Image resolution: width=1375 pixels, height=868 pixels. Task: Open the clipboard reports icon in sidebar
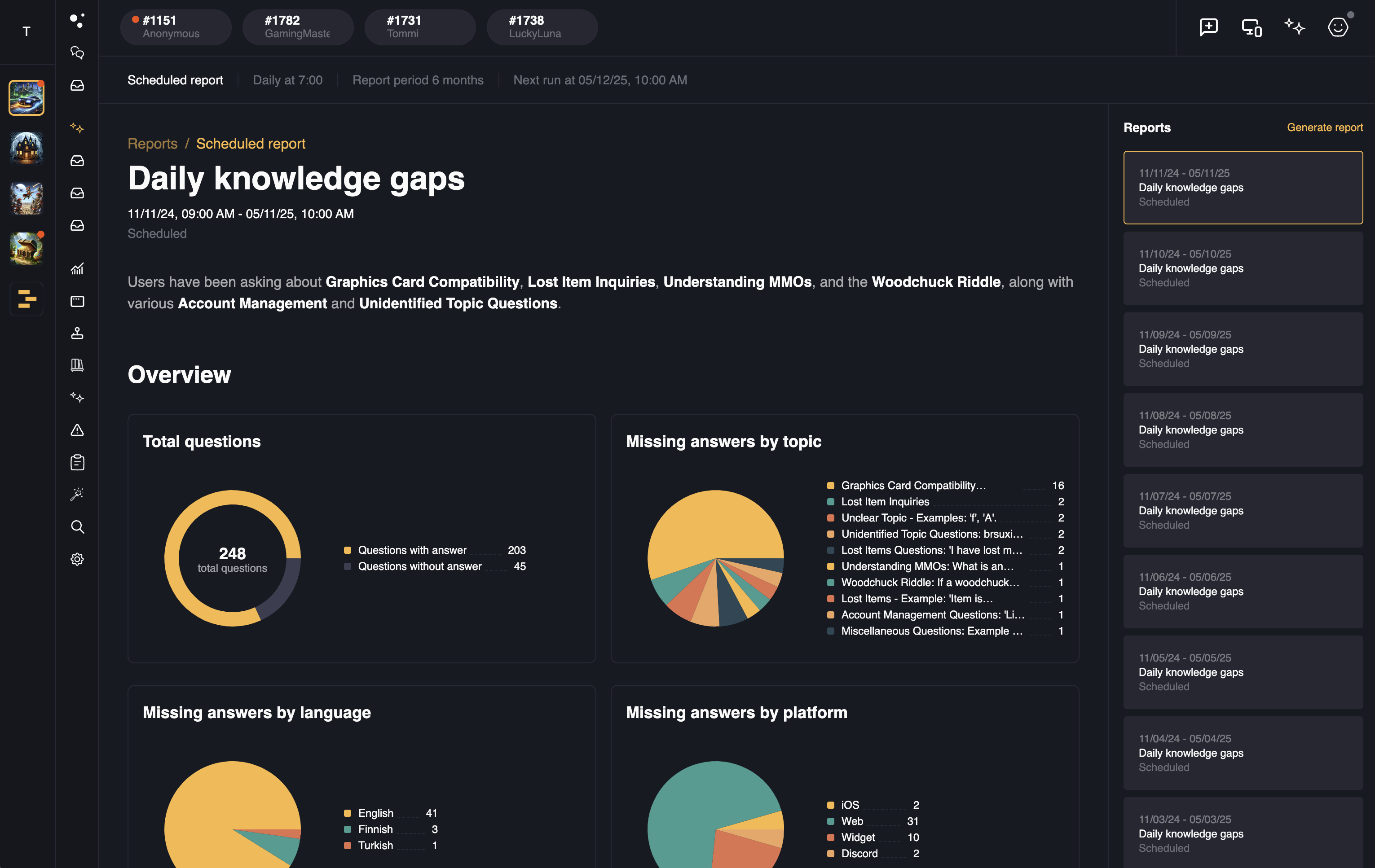pyautogui.click(x=77, y=462)
